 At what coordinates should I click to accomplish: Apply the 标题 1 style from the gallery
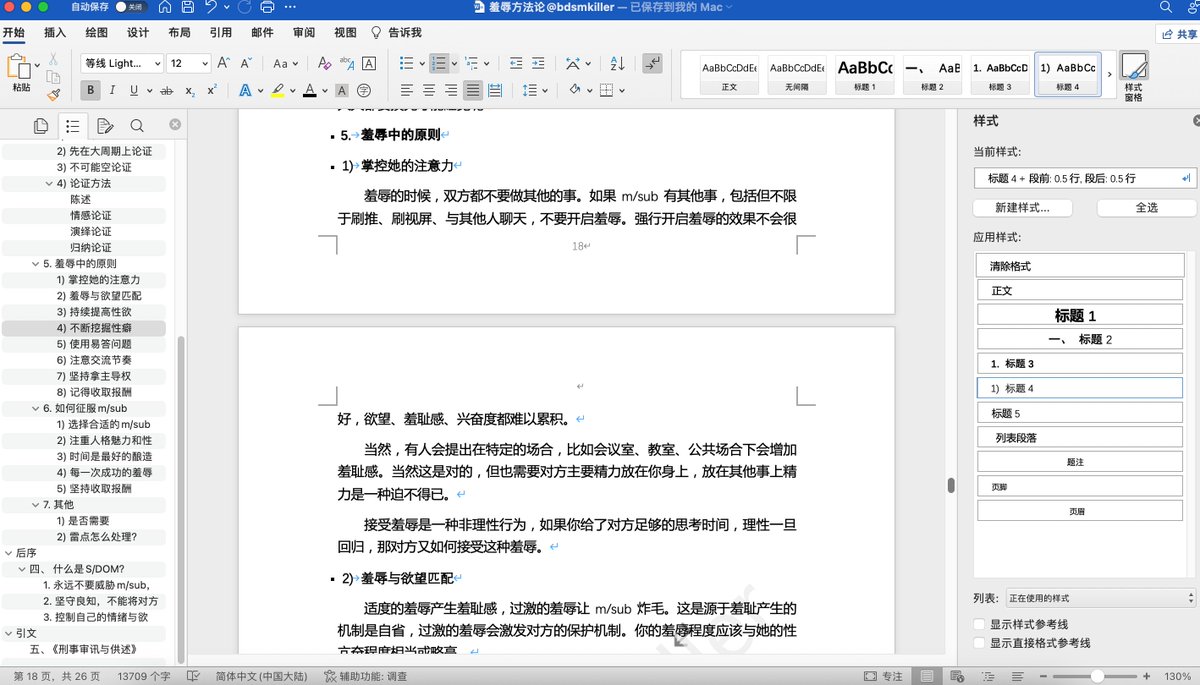tap(864, 74)
